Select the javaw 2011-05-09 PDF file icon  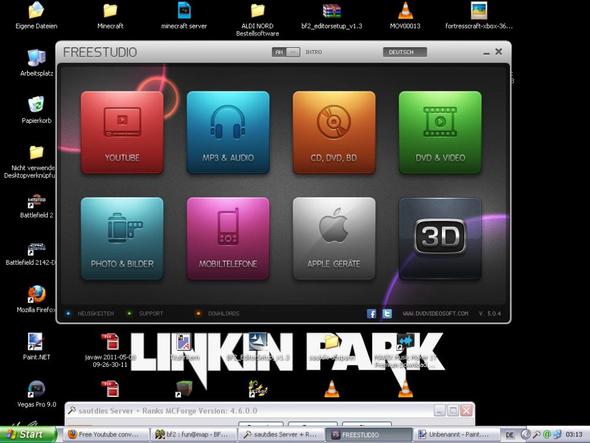click(x=110, y=350)
